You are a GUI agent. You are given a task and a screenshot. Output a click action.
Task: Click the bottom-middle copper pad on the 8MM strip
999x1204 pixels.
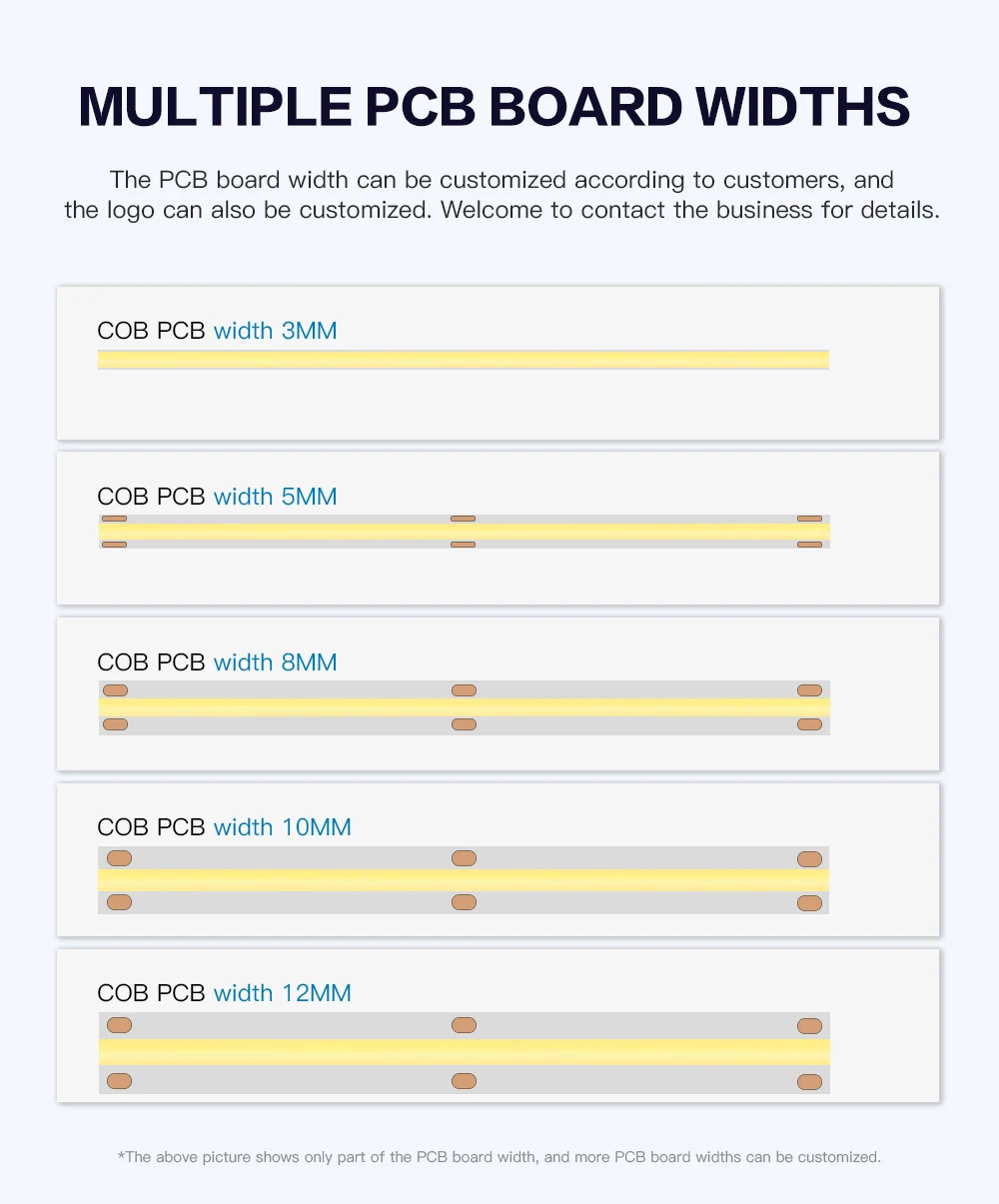464,724
